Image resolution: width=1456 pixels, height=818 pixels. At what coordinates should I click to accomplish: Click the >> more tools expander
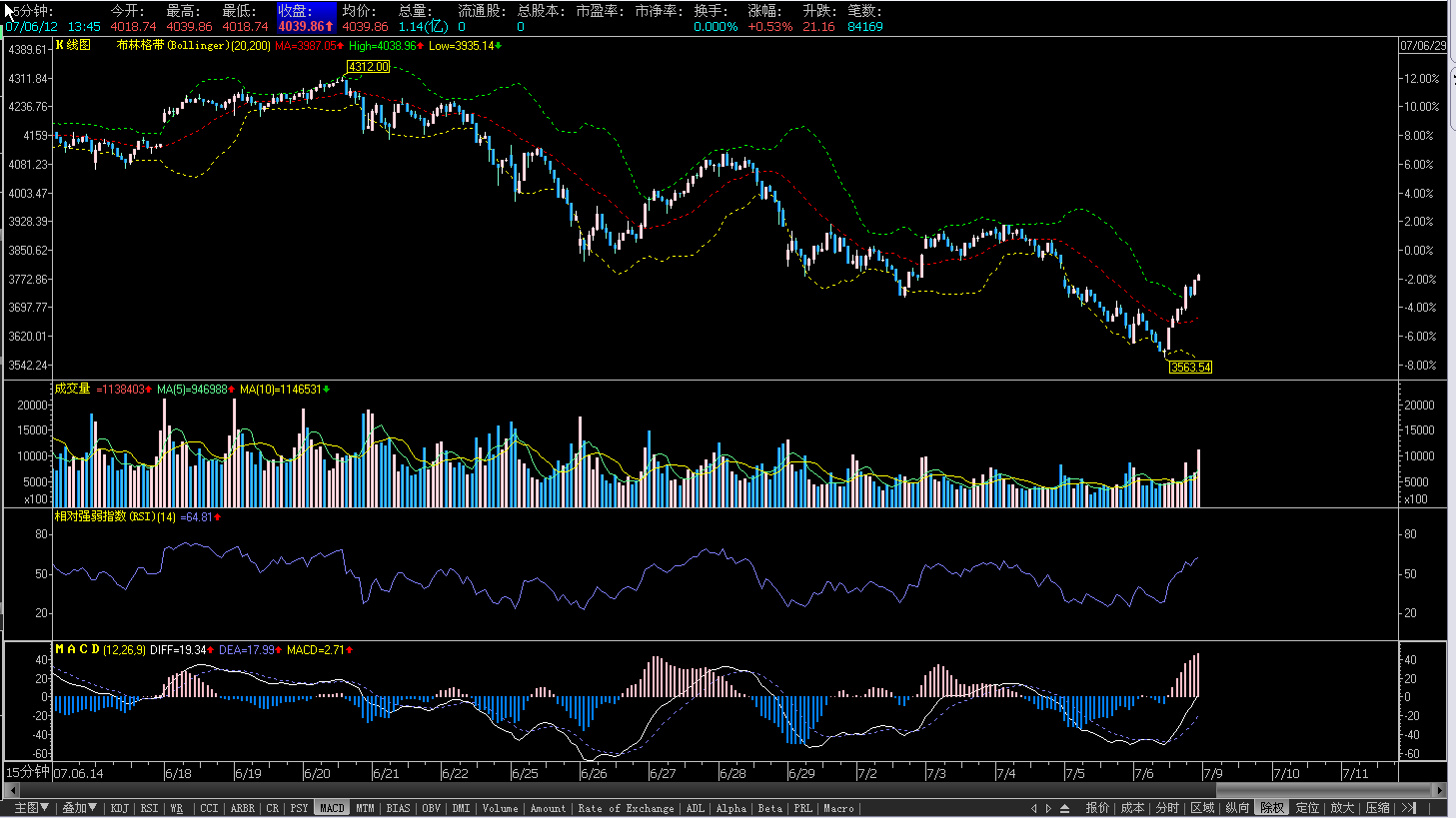[1408, 808]
